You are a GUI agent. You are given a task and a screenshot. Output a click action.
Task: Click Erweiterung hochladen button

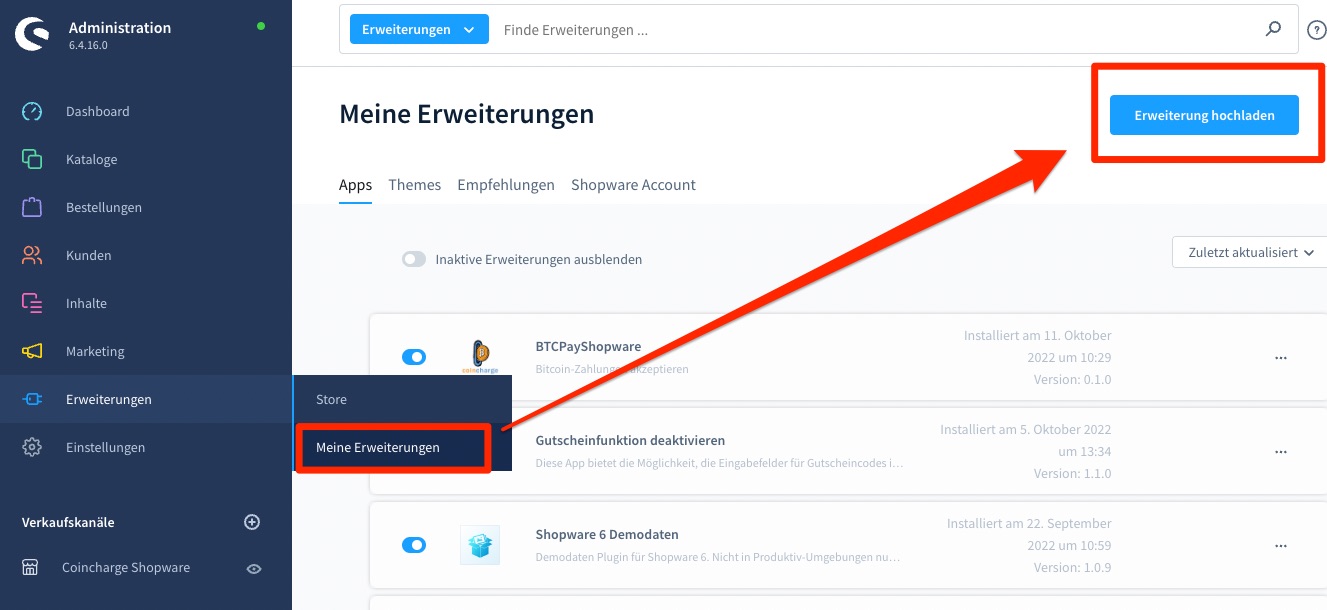click(x=1204, y=115)
